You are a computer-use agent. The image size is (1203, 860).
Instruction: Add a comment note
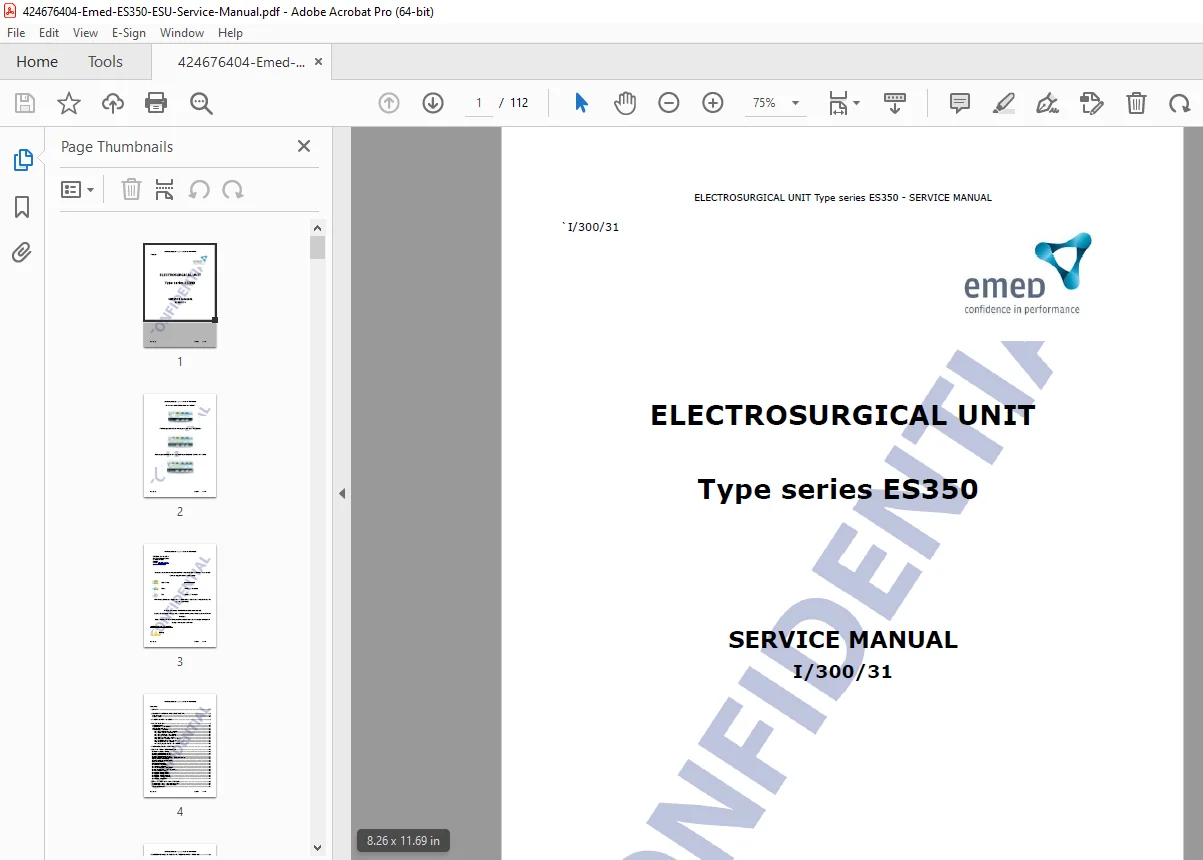pyautogui.click(x=960, y=103)
